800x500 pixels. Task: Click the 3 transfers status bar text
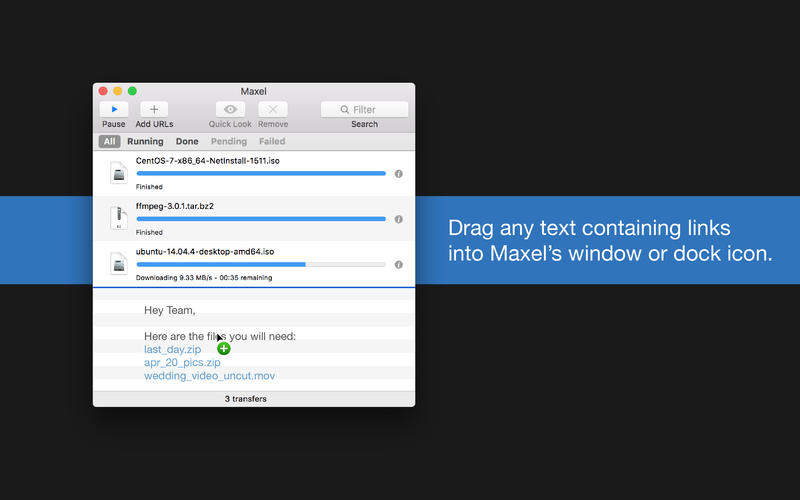[x=245, y=398]
